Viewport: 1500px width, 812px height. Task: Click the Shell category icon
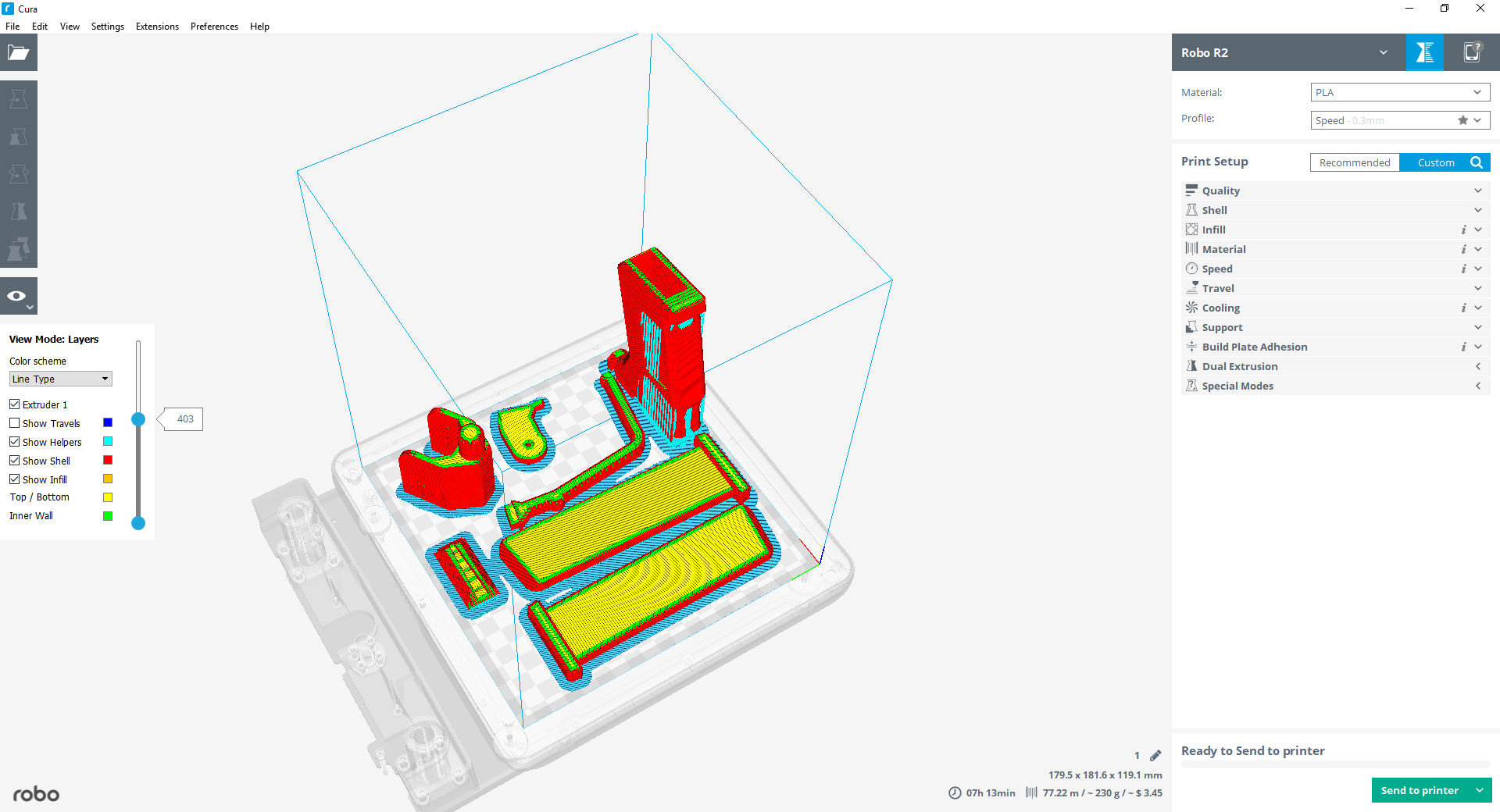click(x=1191, y=210)
